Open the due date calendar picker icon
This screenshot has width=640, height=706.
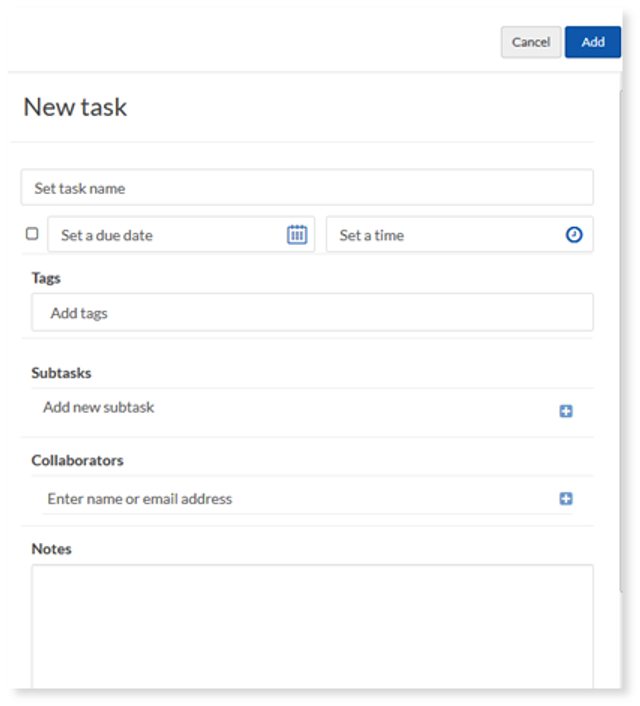[297, 235]
